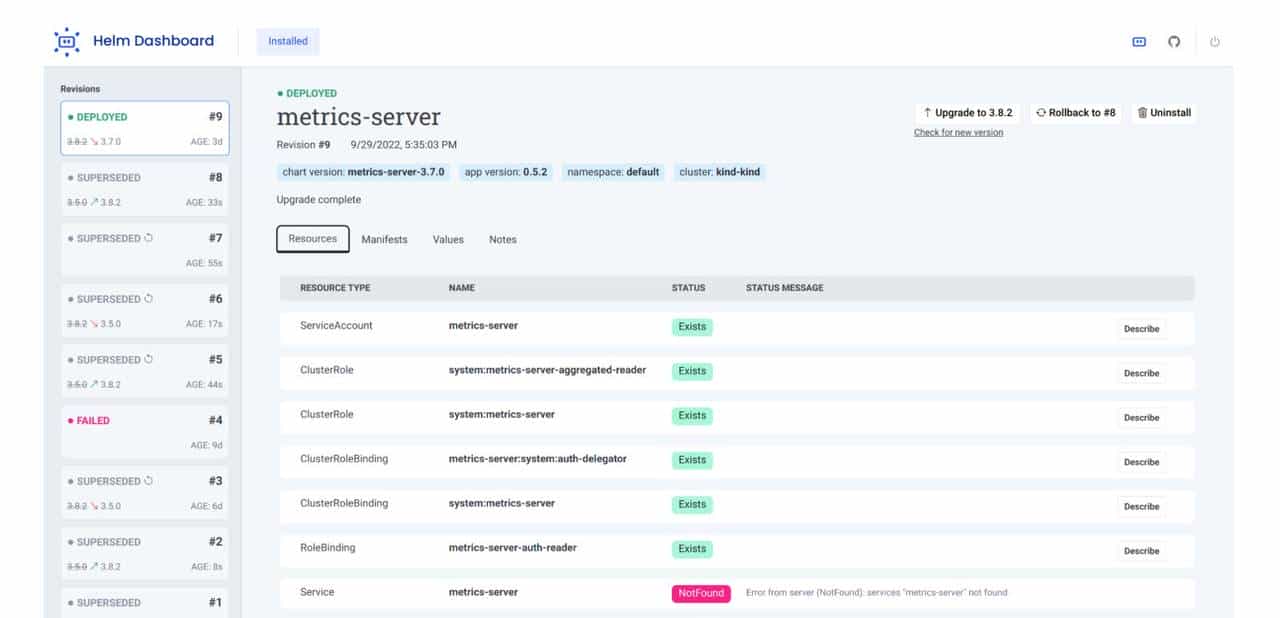Screen dimensions: 1280x618
Task: Select the Resources tab
Action: coord(312,239)
